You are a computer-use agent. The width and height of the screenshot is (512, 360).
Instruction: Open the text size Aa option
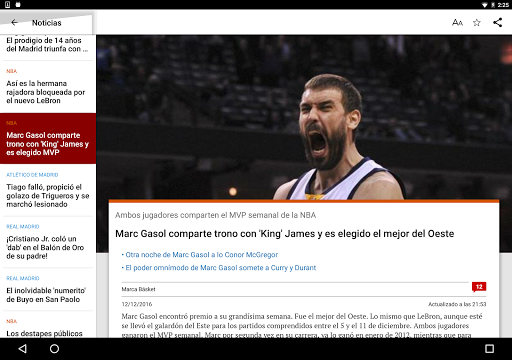click(x=457, y=23)
